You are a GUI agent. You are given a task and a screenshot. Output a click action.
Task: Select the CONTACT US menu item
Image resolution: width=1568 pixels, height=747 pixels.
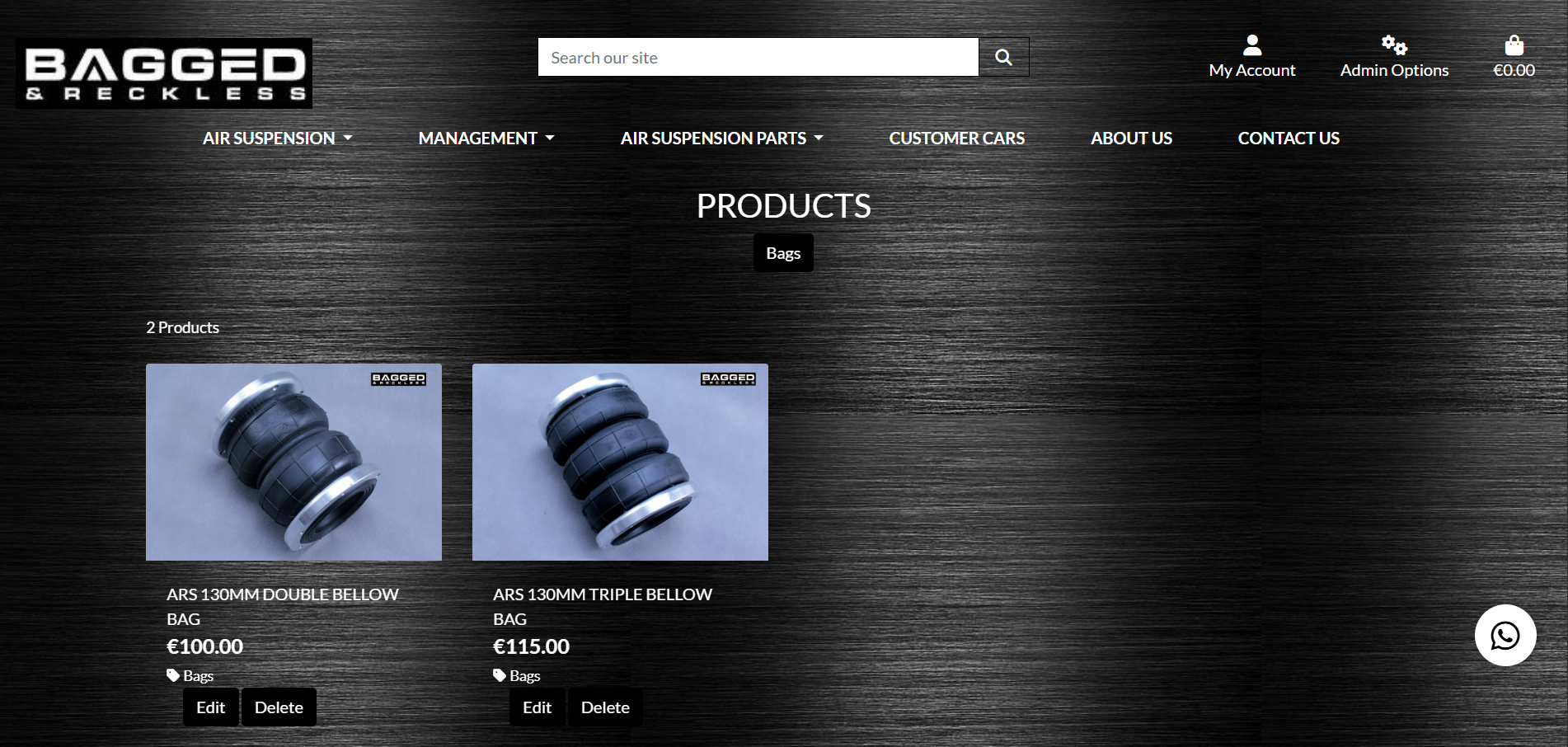[1288, 138]
